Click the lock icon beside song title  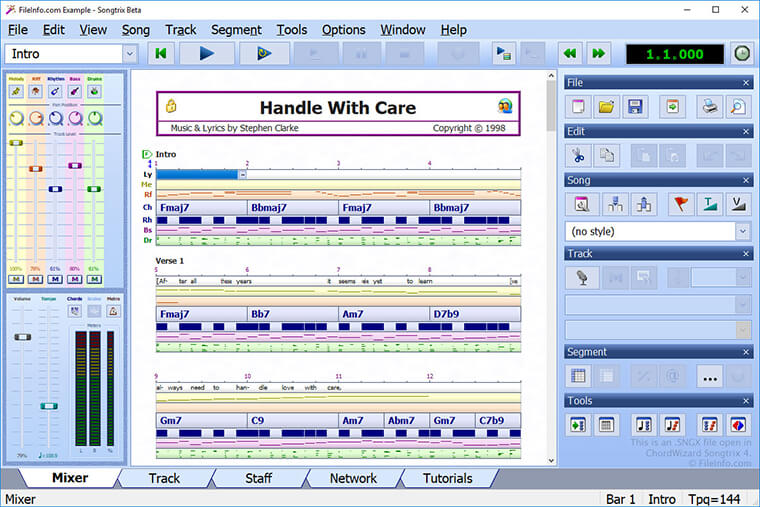(x=171, y=106)
